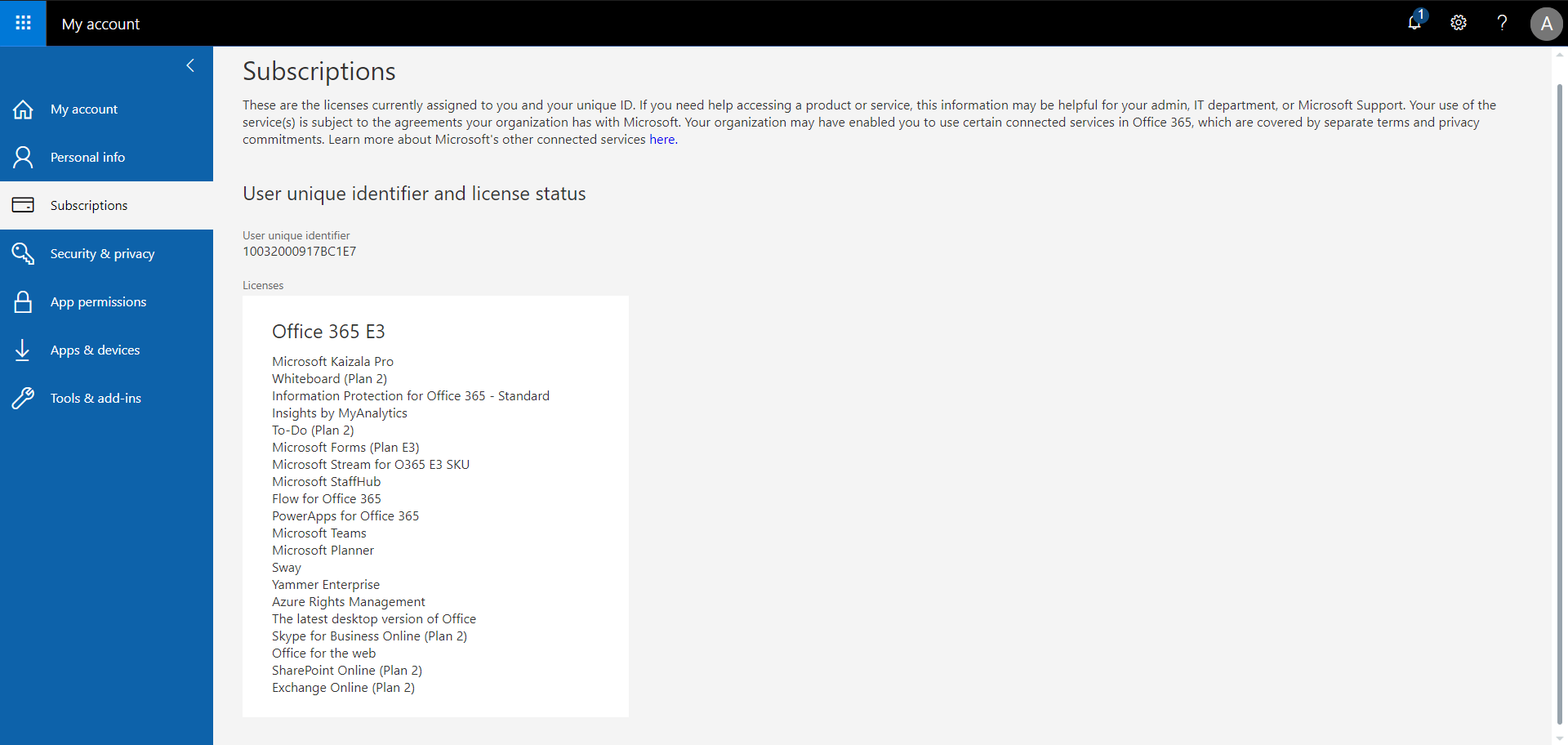Viewport: 1568px width, 745px height.
Task: Go to My account in sidebar
Action: (106, 109)
